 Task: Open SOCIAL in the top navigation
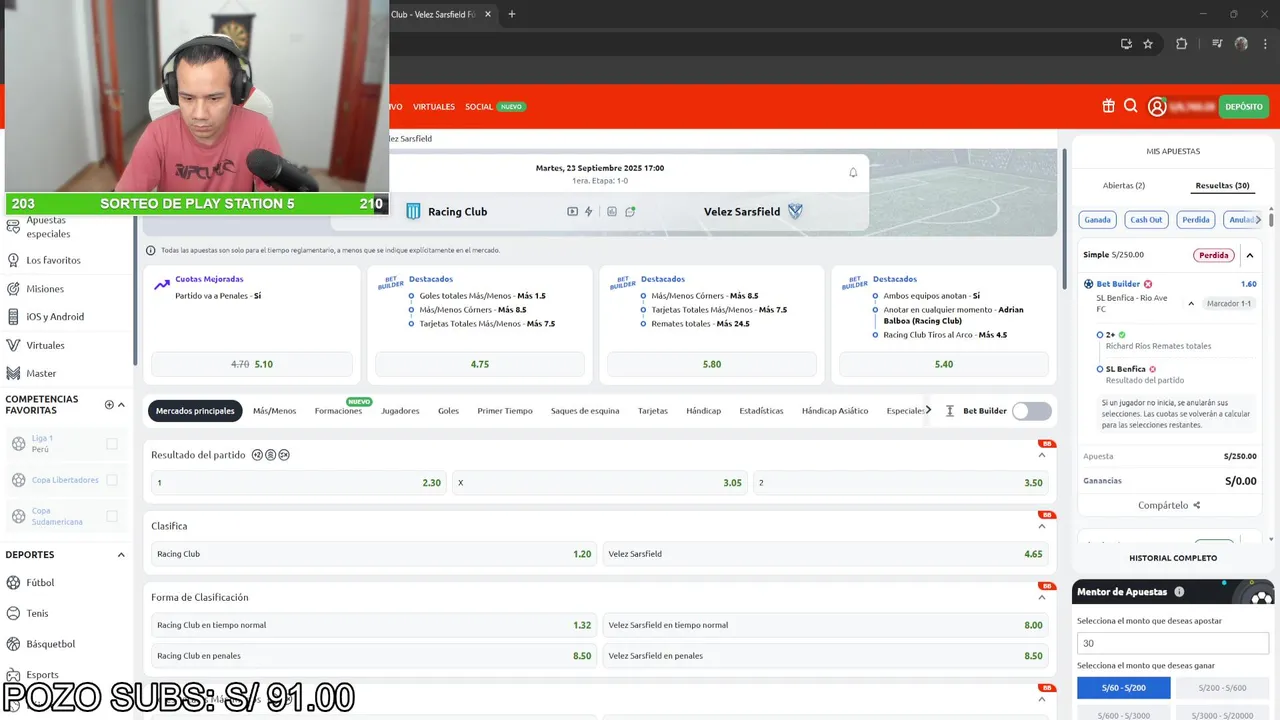479,107
